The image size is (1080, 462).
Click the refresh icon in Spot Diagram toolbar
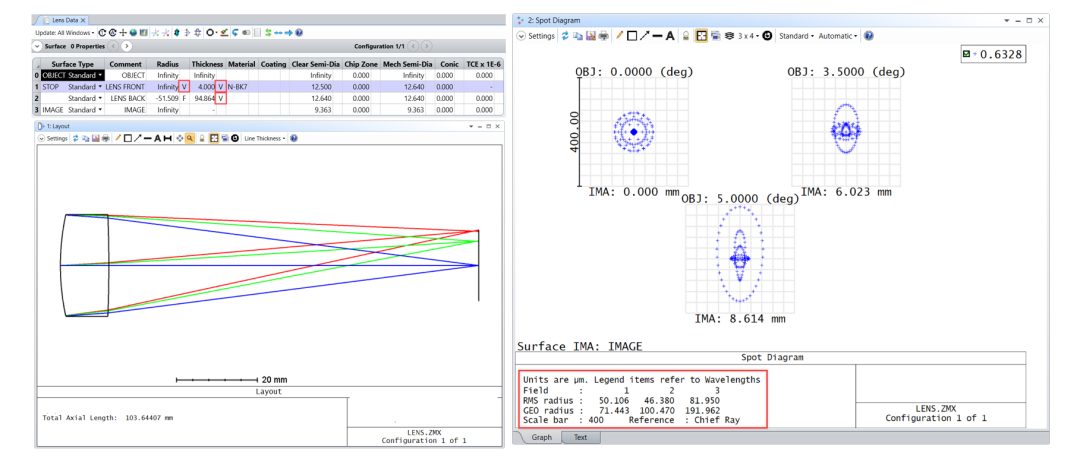[565, 36]
